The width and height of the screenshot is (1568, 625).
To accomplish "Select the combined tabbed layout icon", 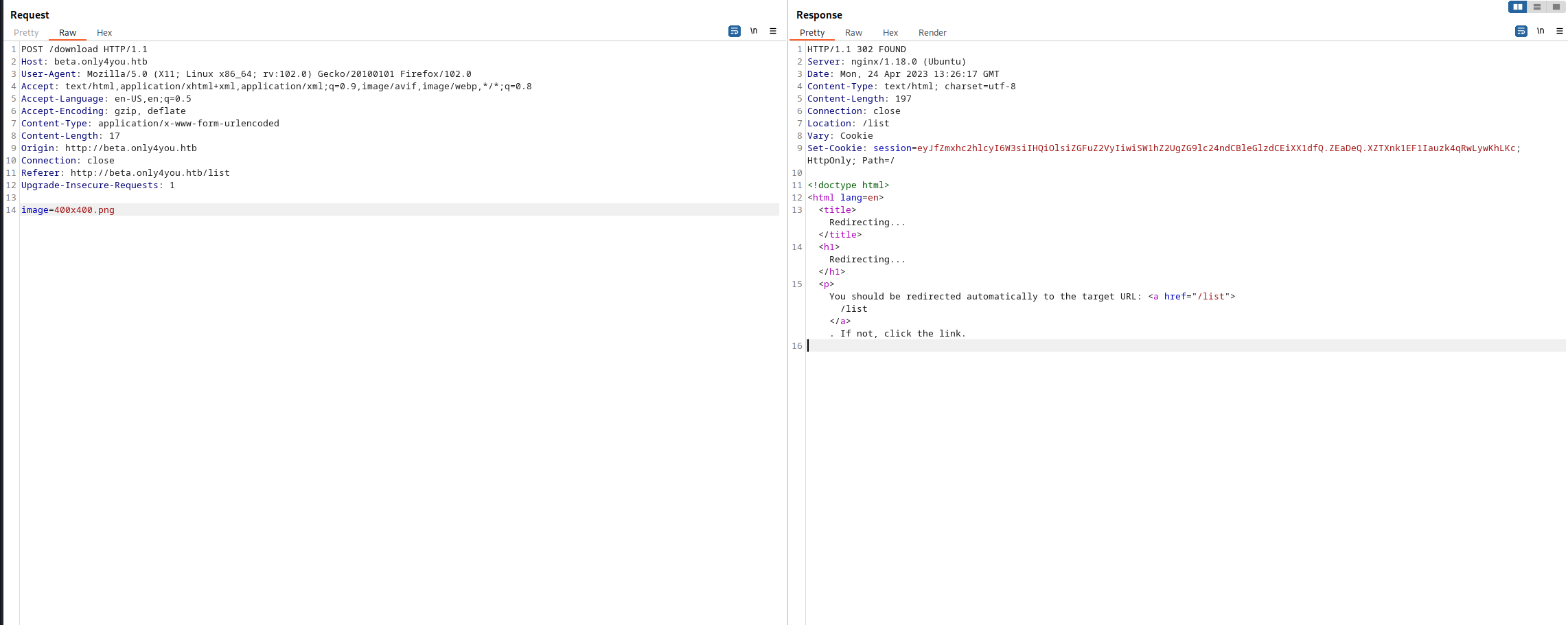I will click(x=1556, y=7).
